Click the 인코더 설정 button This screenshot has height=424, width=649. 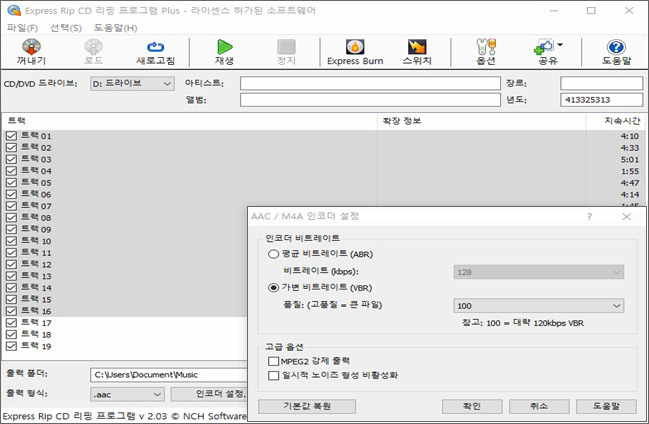coord(209,394)
